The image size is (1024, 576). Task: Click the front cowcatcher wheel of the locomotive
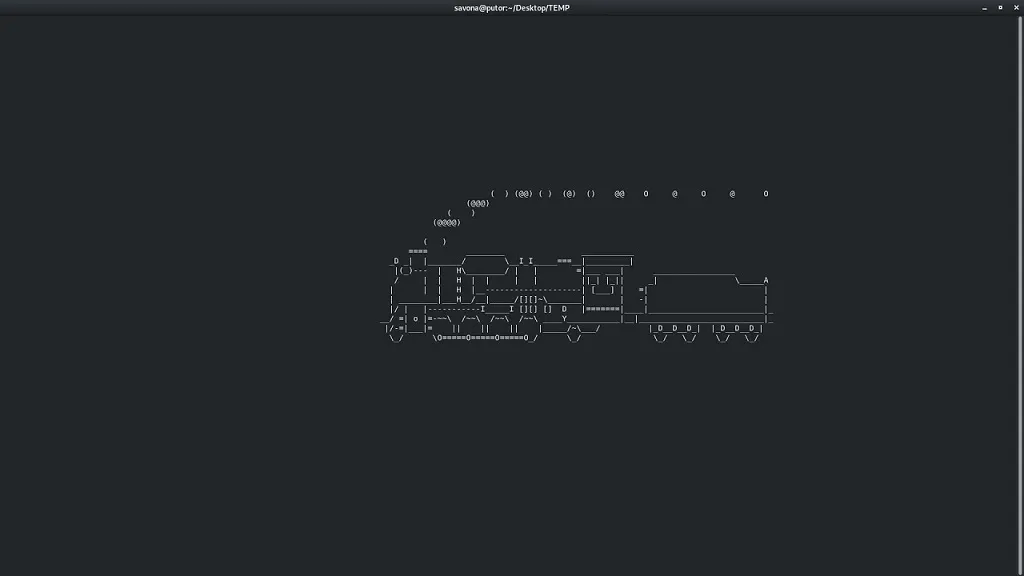(396, 338)
